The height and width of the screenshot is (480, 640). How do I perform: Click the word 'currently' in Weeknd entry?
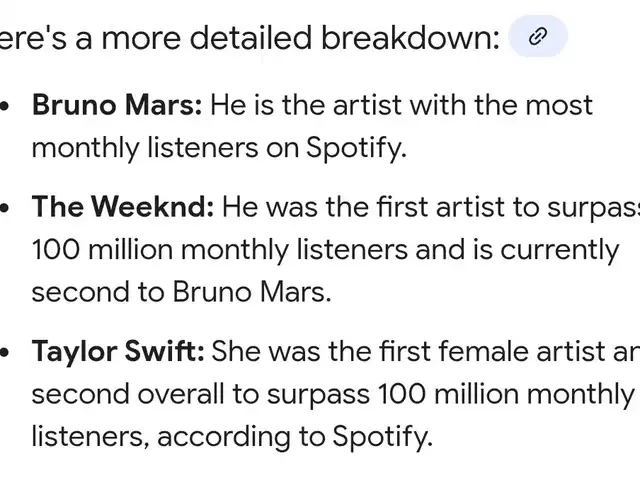[x=560, y=251]
